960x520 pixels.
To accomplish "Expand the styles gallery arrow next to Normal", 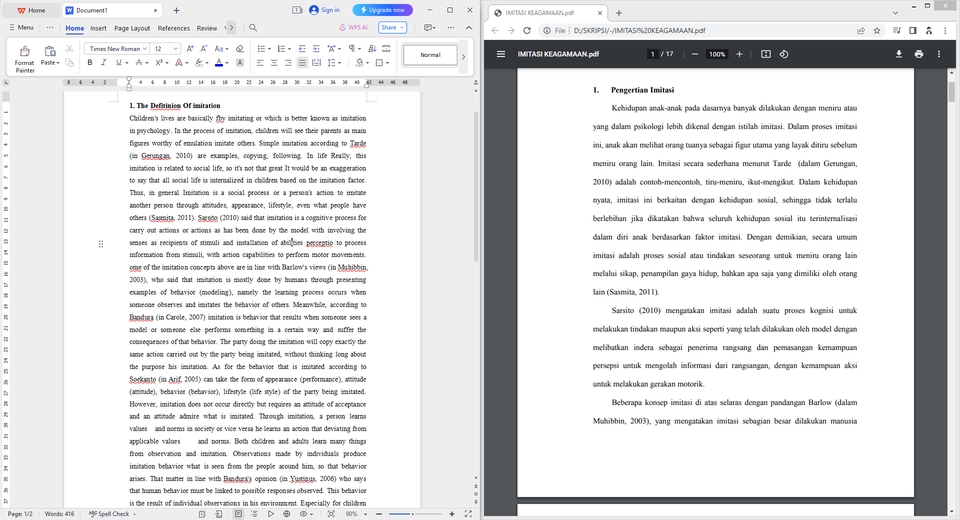I will coord(463,56).
